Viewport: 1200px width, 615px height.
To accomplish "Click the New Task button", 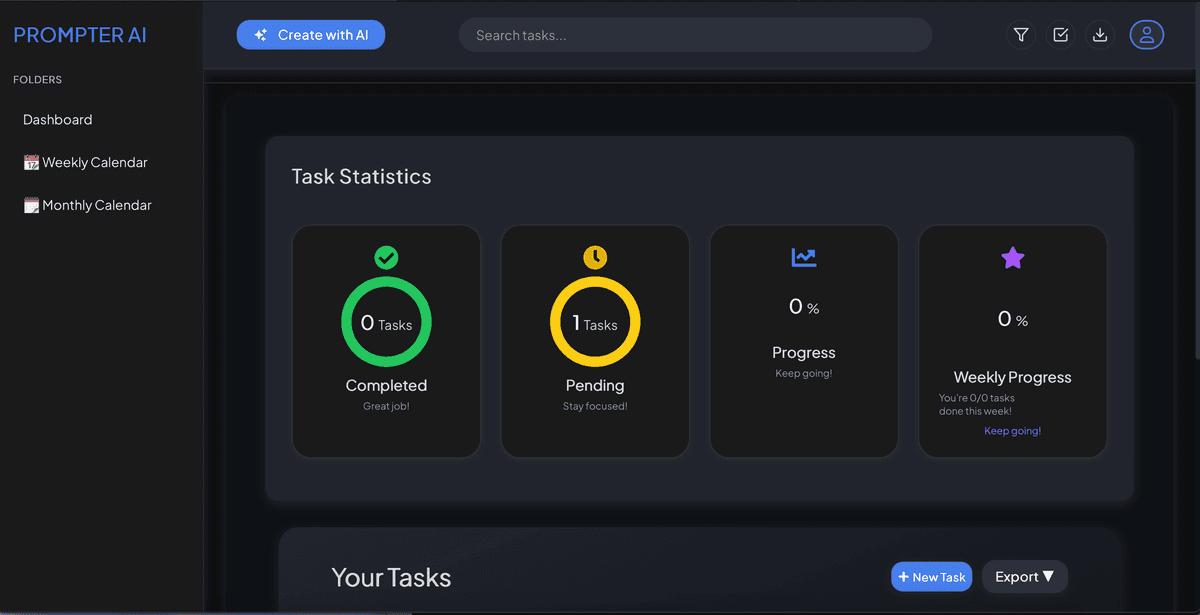I will pyautogui.click(x=931, y=576).
